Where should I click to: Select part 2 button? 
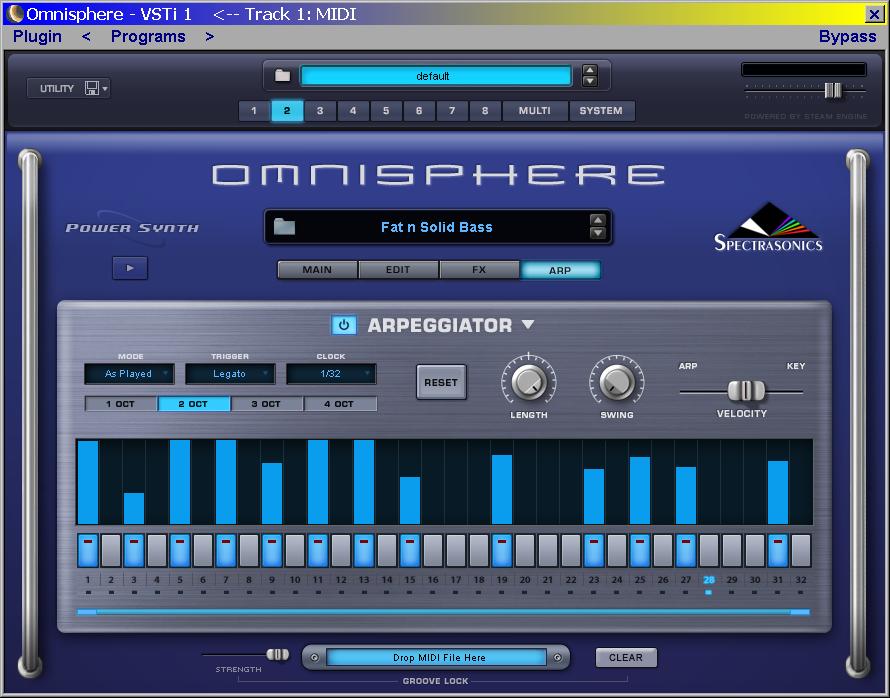coord(287,111)
